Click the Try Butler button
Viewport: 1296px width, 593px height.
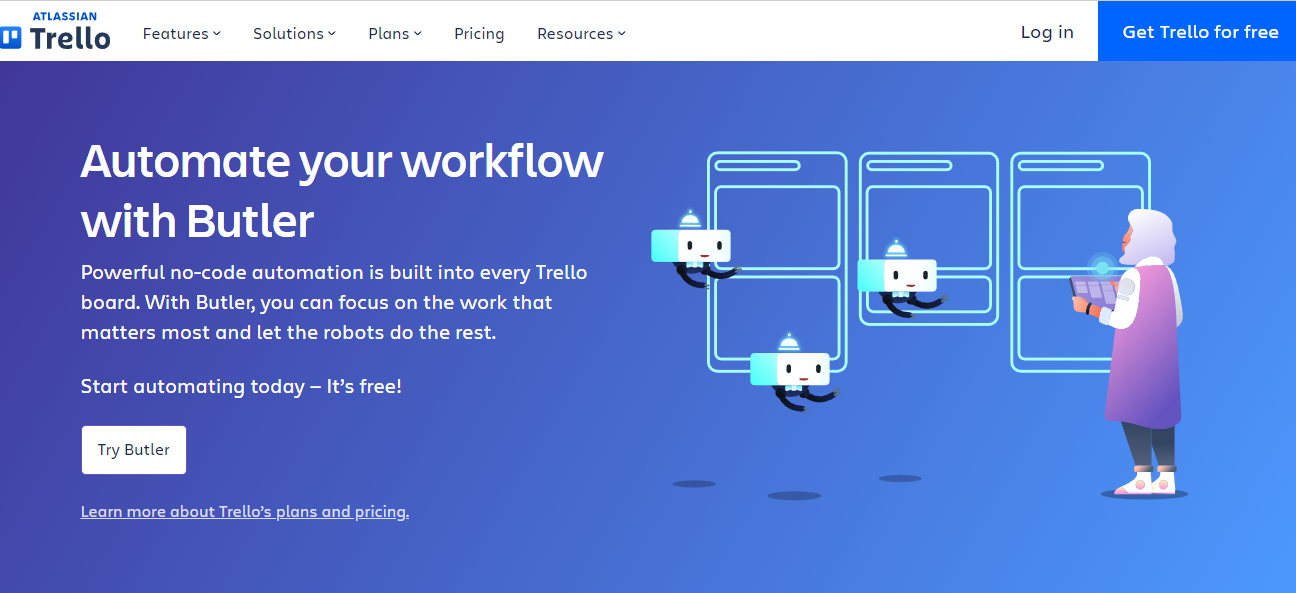(x=134, y=450)
